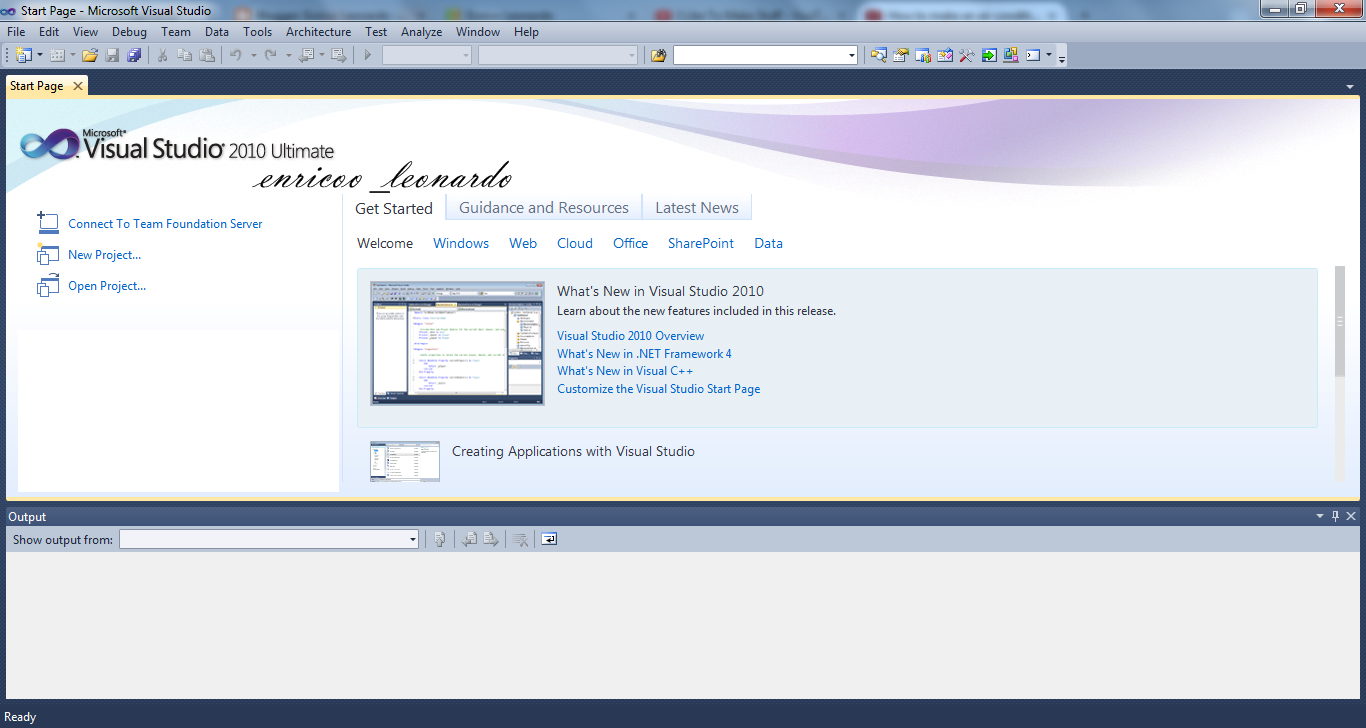
Task: Open a file using the Open File icon
Action: 88,55
